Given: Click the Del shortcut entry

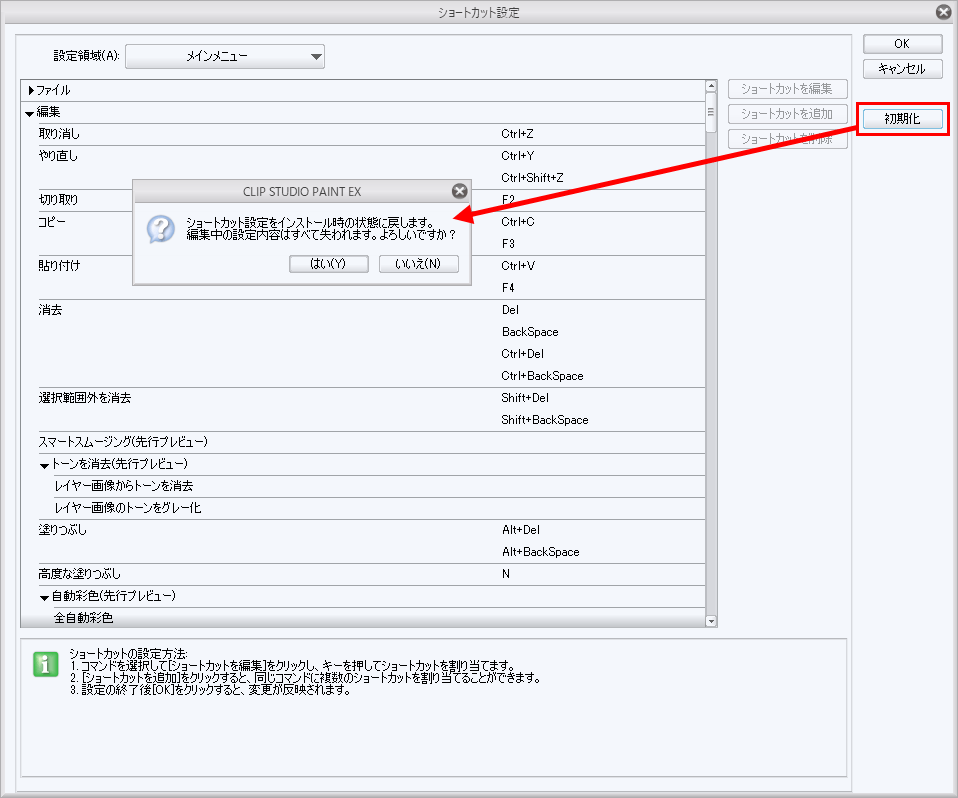Looking at the screenshot, I should coord(510,310).
